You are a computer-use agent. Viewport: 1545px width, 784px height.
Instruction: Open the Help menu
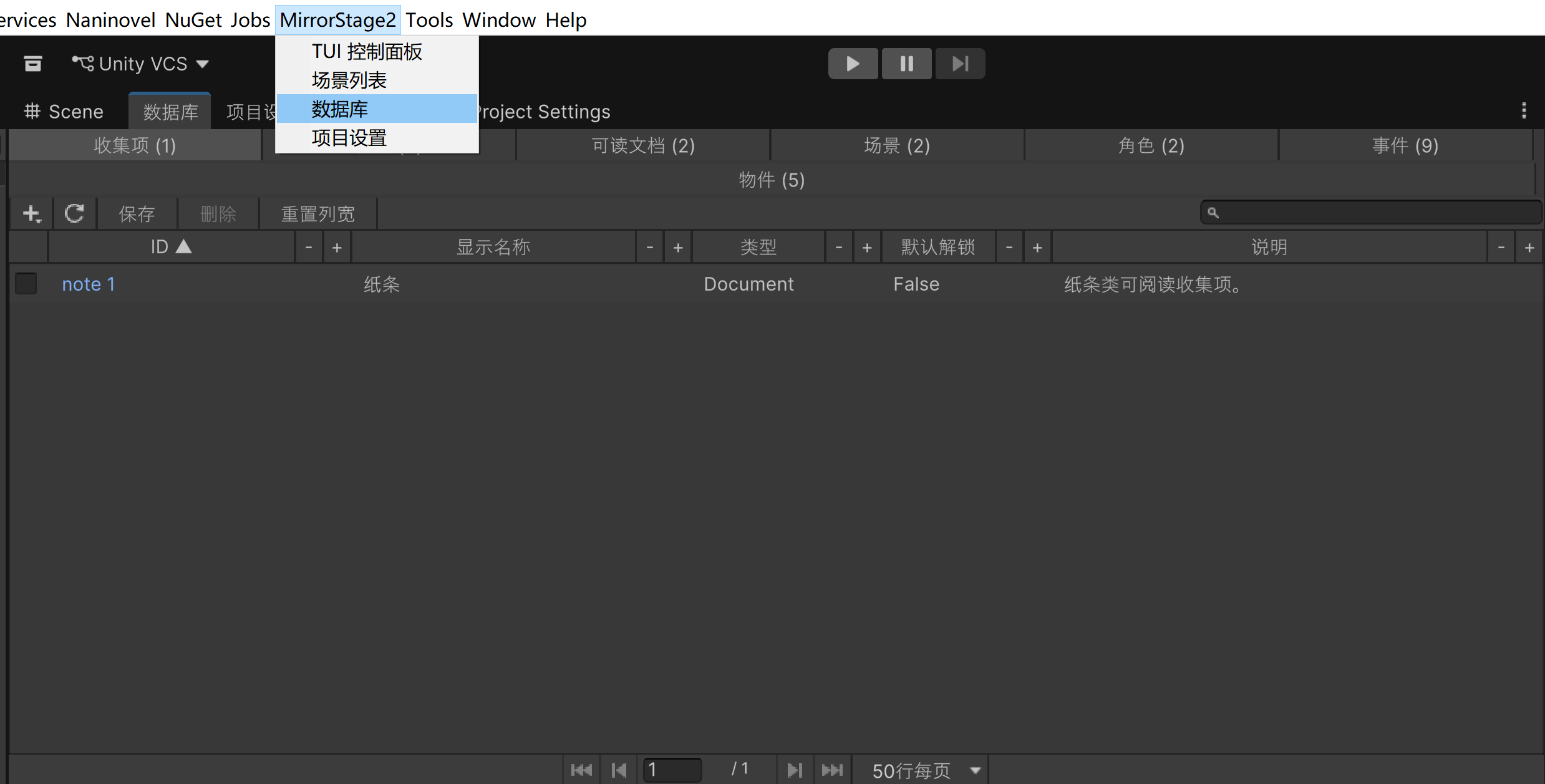[566, 19]
